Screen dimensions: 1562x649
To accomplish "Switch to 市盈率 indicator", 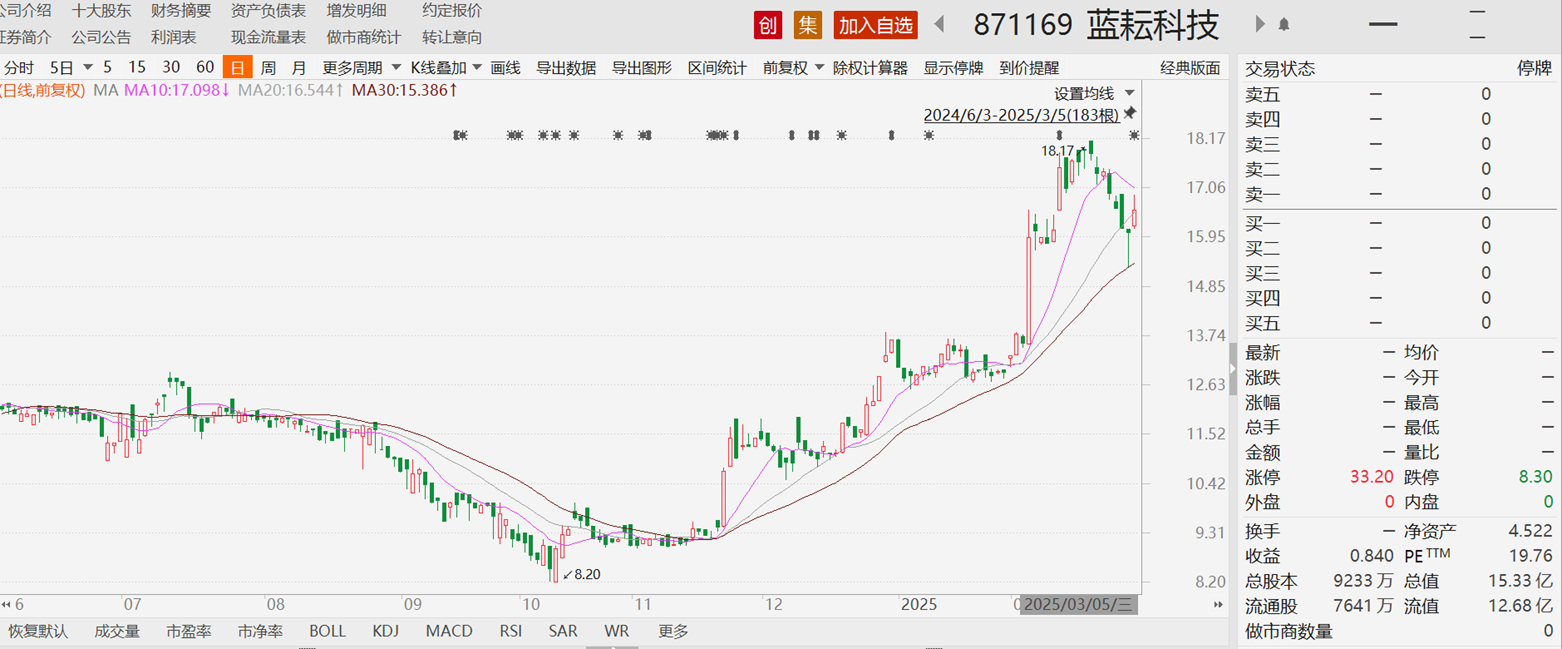I will click(x=189, y=631).
